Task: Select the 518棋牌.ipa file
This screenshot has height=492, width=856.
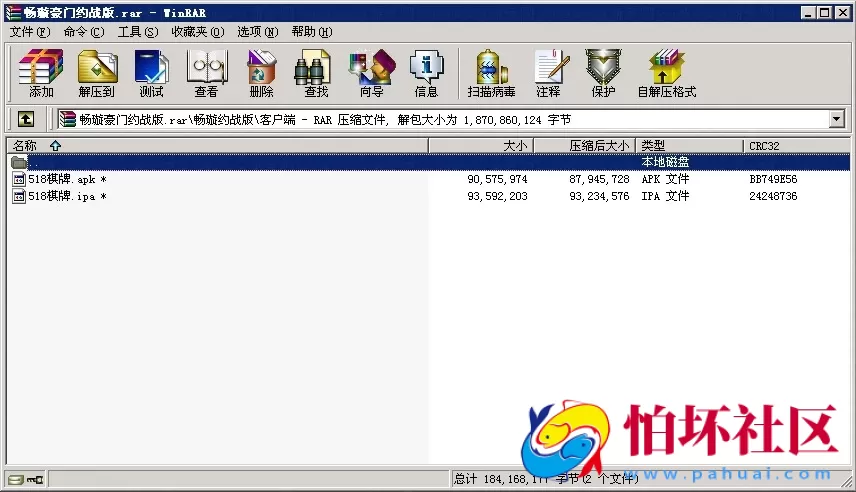Action: point(62,196)
